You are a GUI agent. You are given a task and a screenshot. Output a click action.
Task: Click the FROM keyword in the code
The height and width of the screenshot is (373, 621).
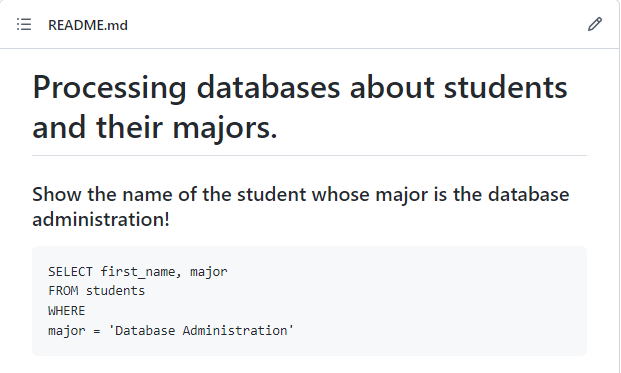[63, 291]
